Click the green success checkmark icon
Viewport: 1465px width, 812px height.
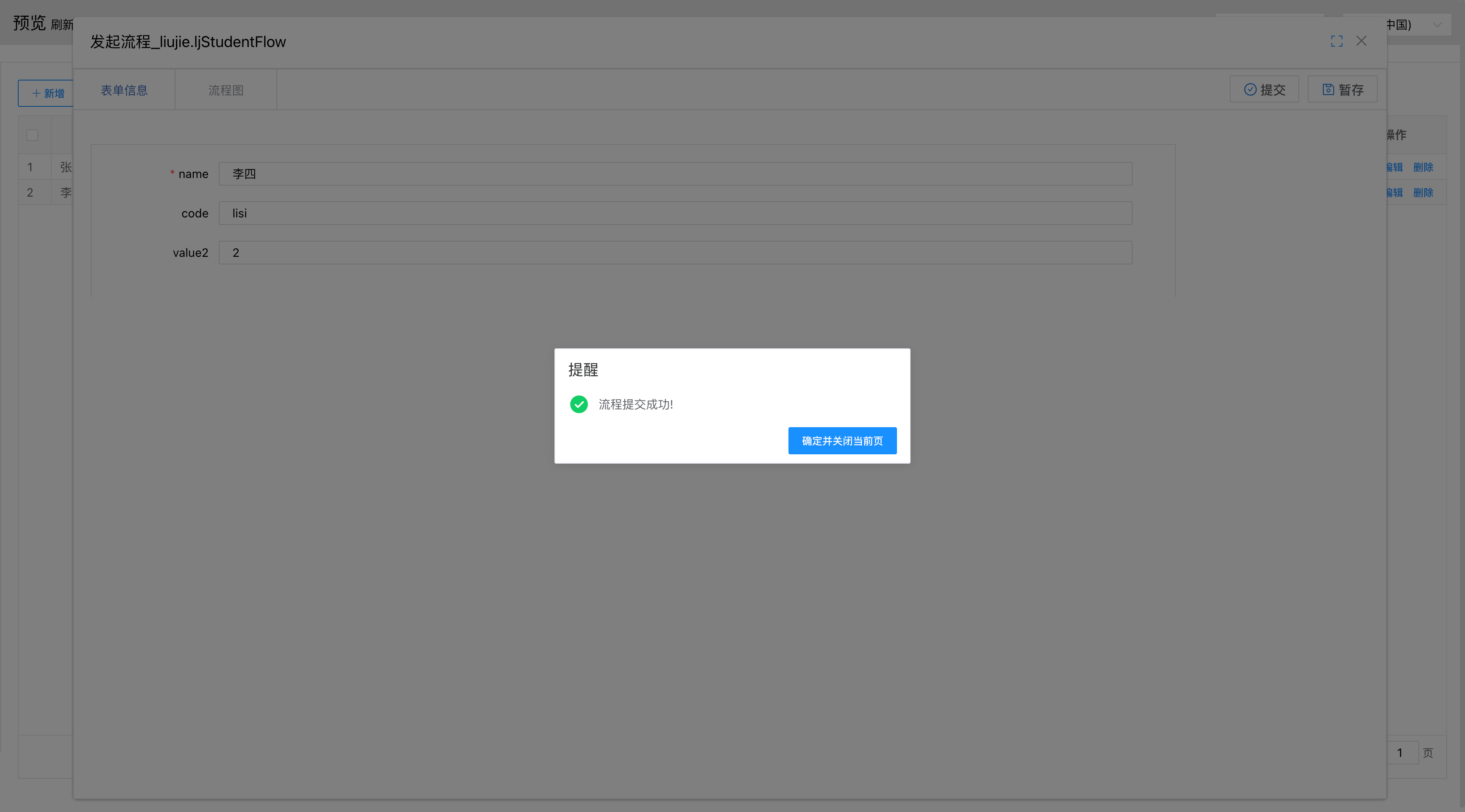tap(578, 404)
